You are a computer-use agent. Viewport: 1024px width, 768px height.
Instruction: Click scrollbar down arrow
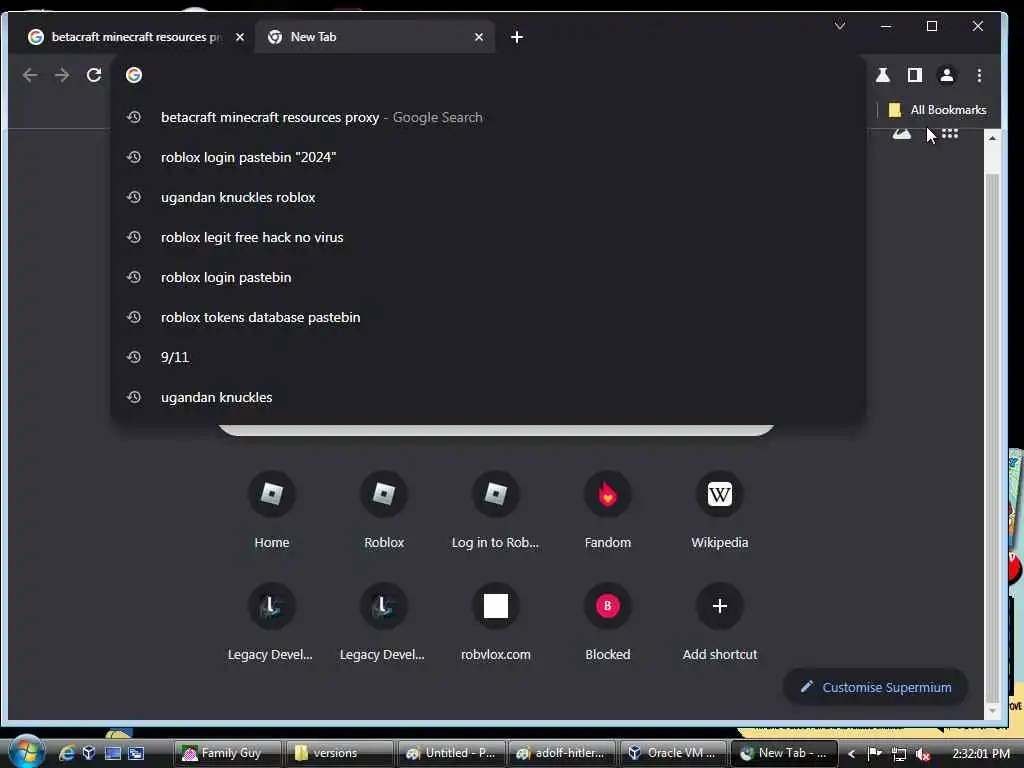coord(992,710)
